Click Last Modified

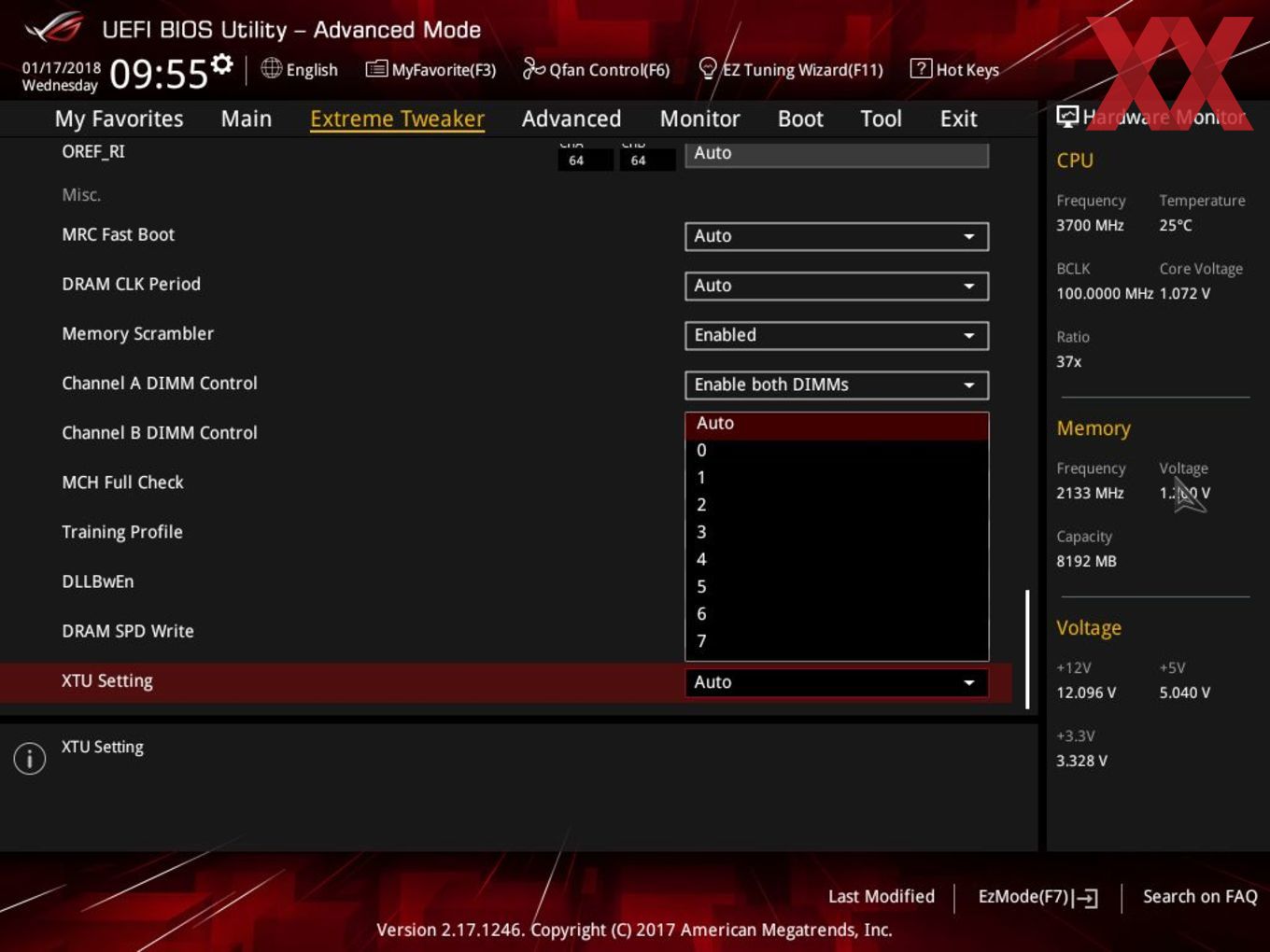click(x=882, y=896)
